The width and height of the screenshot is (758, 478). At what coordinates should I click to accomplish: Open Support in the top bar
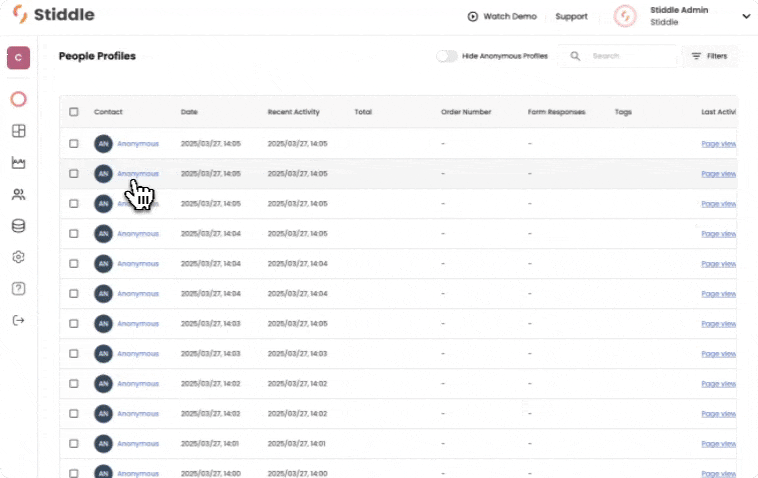pos(571,16)
